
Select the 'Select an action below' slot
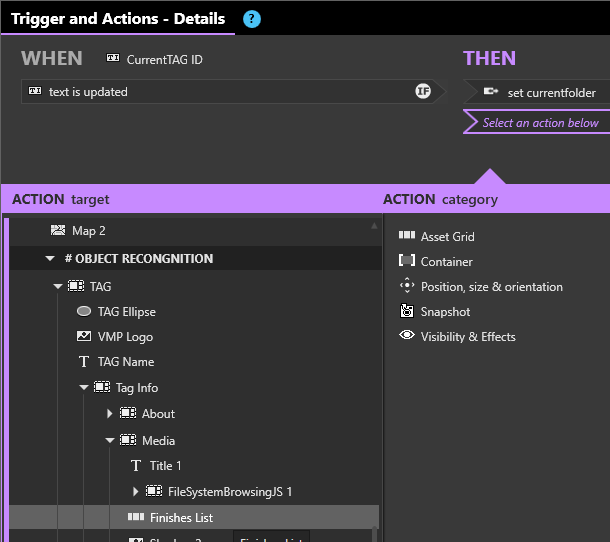537,122
